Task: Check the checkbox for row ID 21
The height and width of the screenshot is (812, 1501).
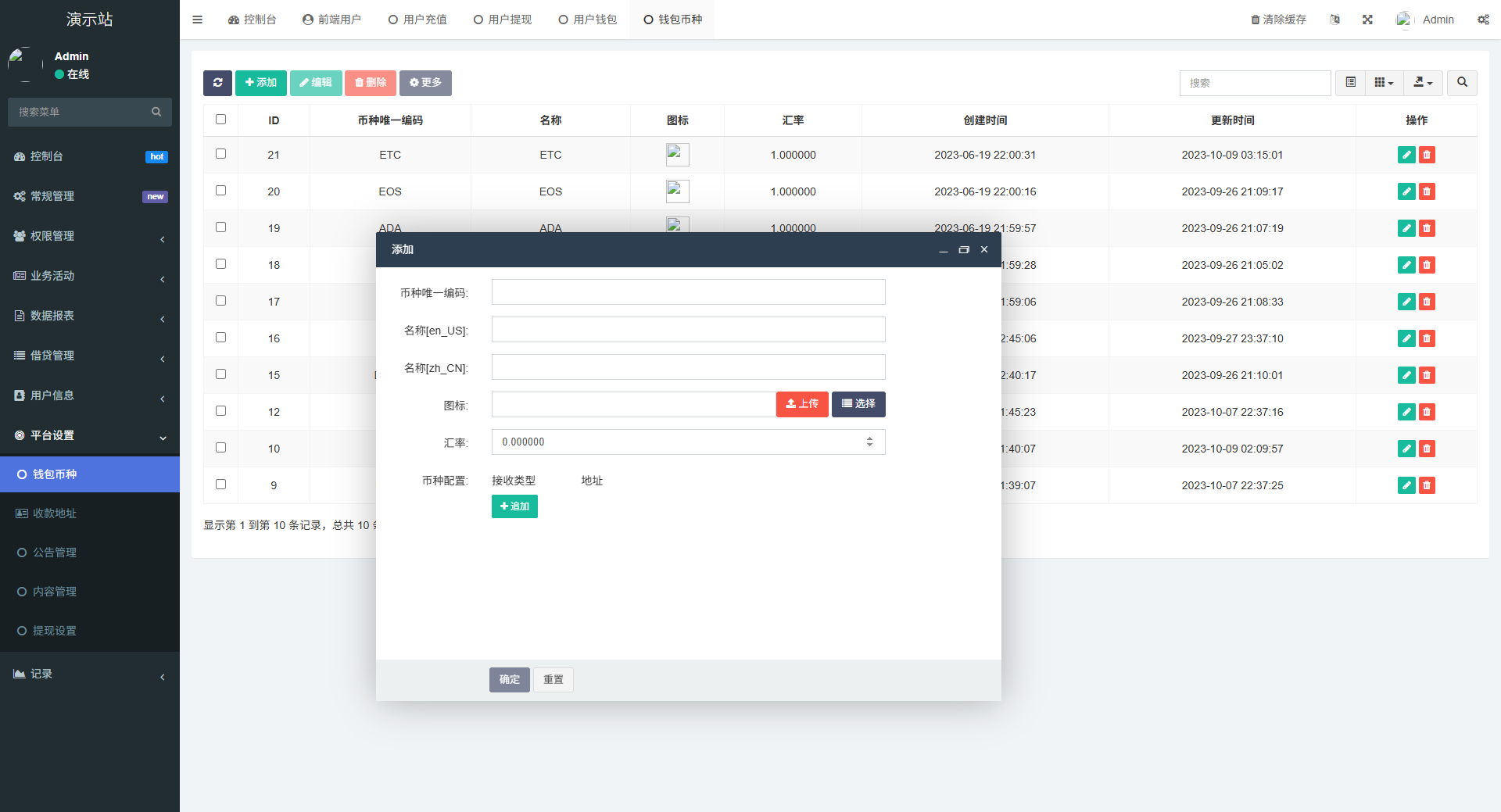Action: click(x=220, y=154)
